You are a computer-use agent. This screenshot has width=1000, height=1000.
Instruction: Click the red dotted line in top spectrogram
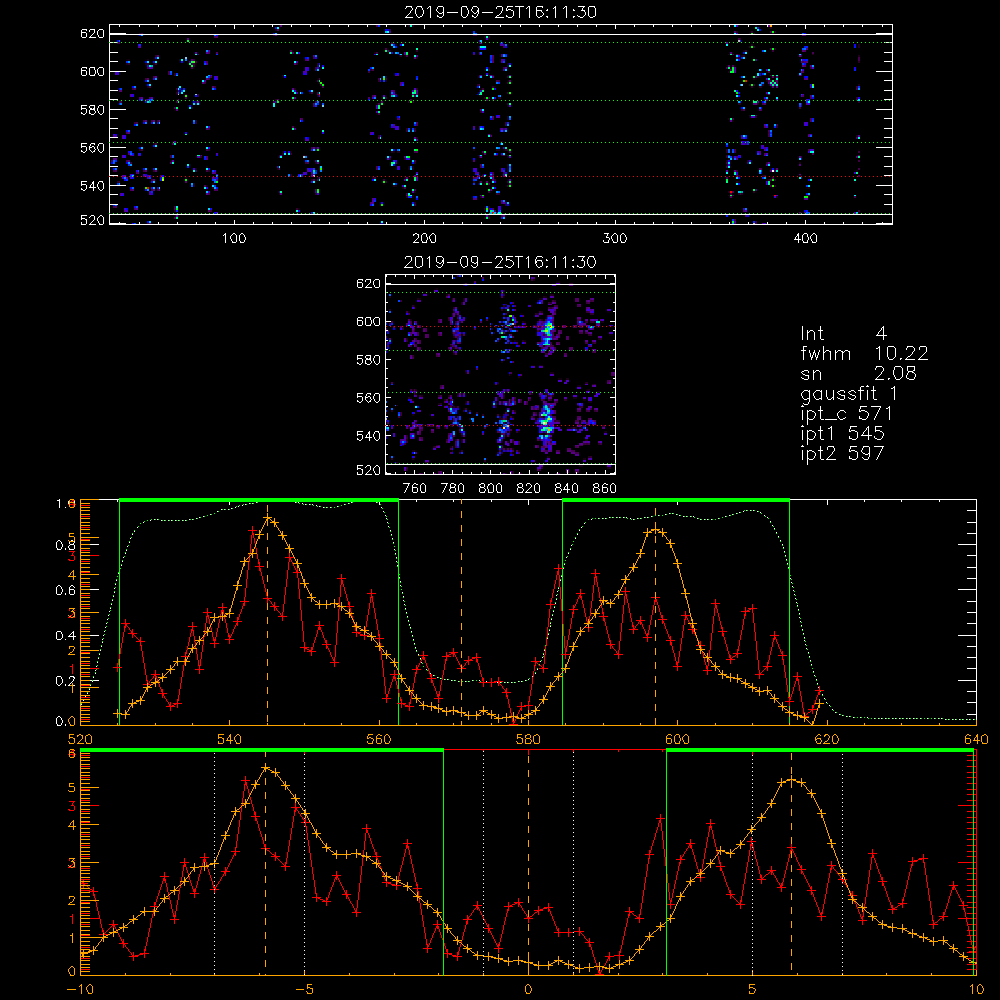click(501, 177)
